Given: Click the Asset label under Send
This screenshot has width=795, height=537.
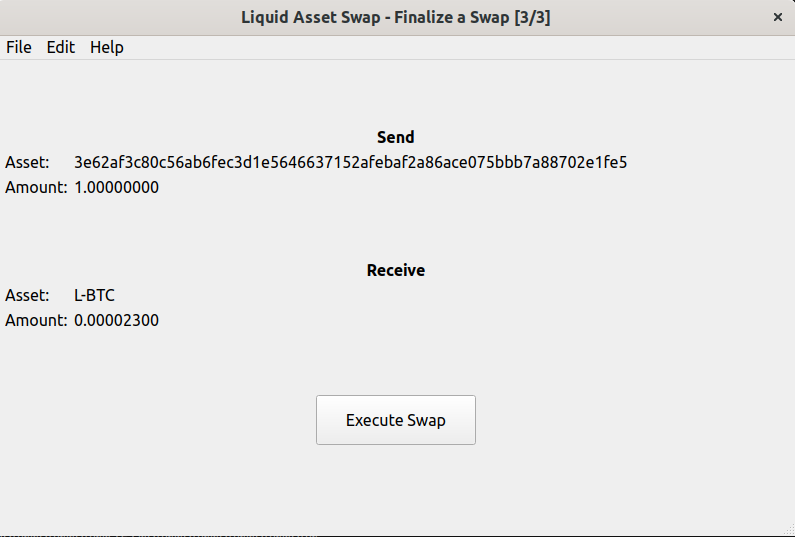Looking at the screenshot, I should [x=27, y=162].
